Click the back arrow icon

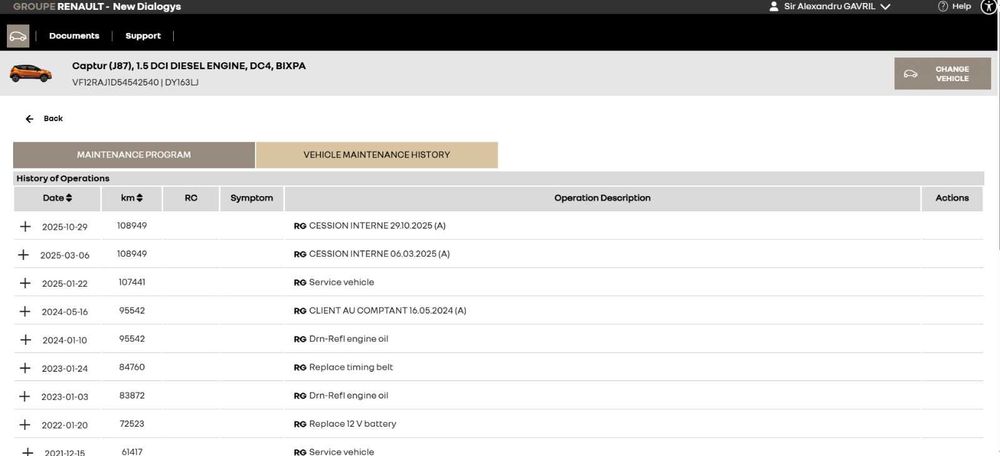(29, 119)
